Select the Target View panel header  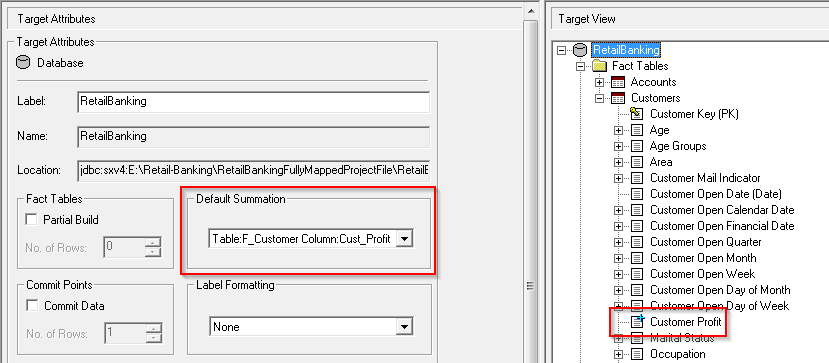pyautogui.click(x=587, y=19)
